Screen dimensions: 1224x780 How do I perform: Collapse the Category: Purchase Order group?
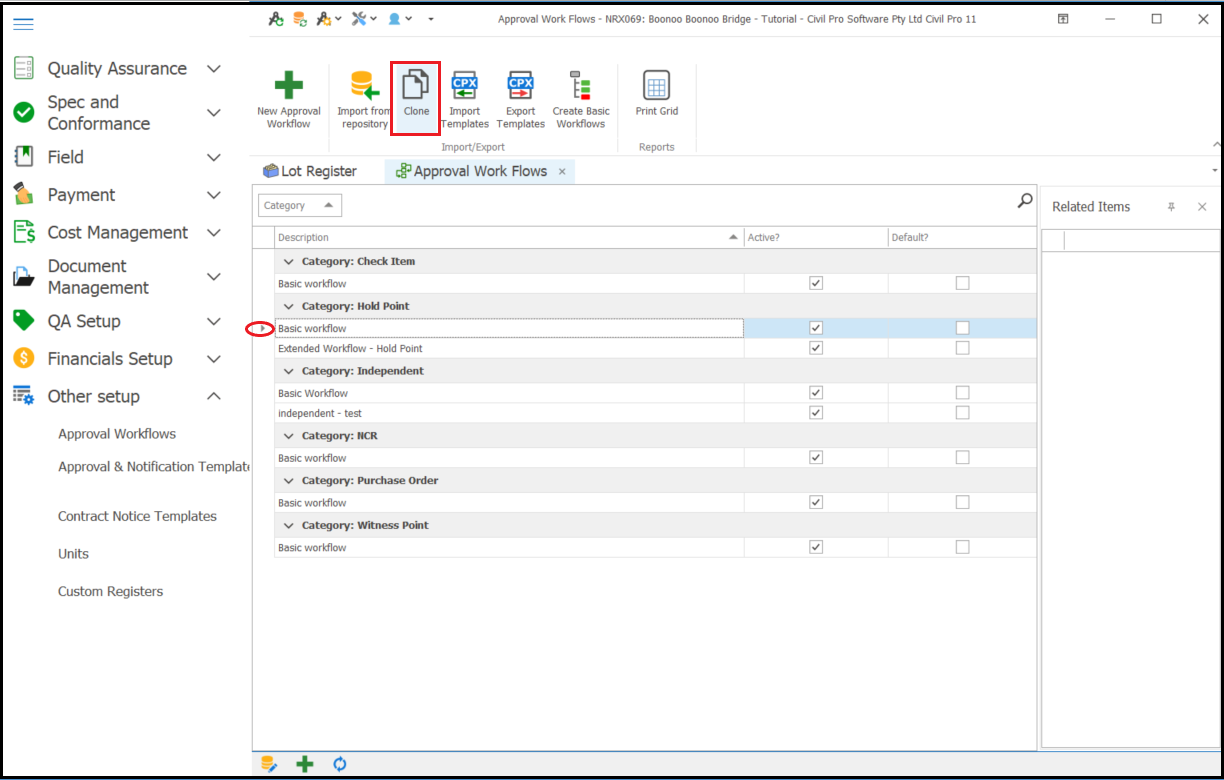tap(289, 481)
